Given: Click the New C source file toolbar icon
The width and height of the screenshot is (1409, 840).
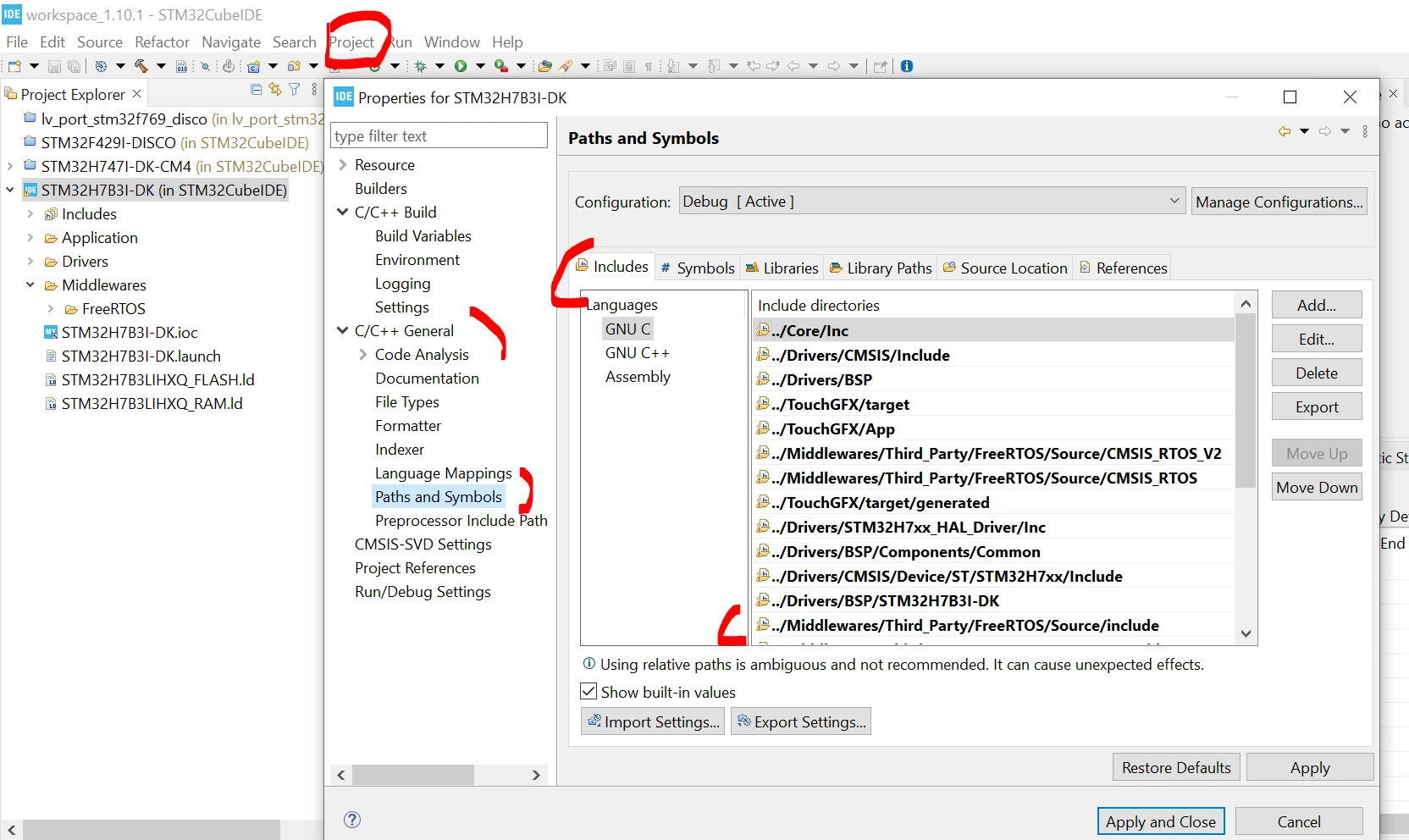Looking at the screenshot, I should [253, 66].
